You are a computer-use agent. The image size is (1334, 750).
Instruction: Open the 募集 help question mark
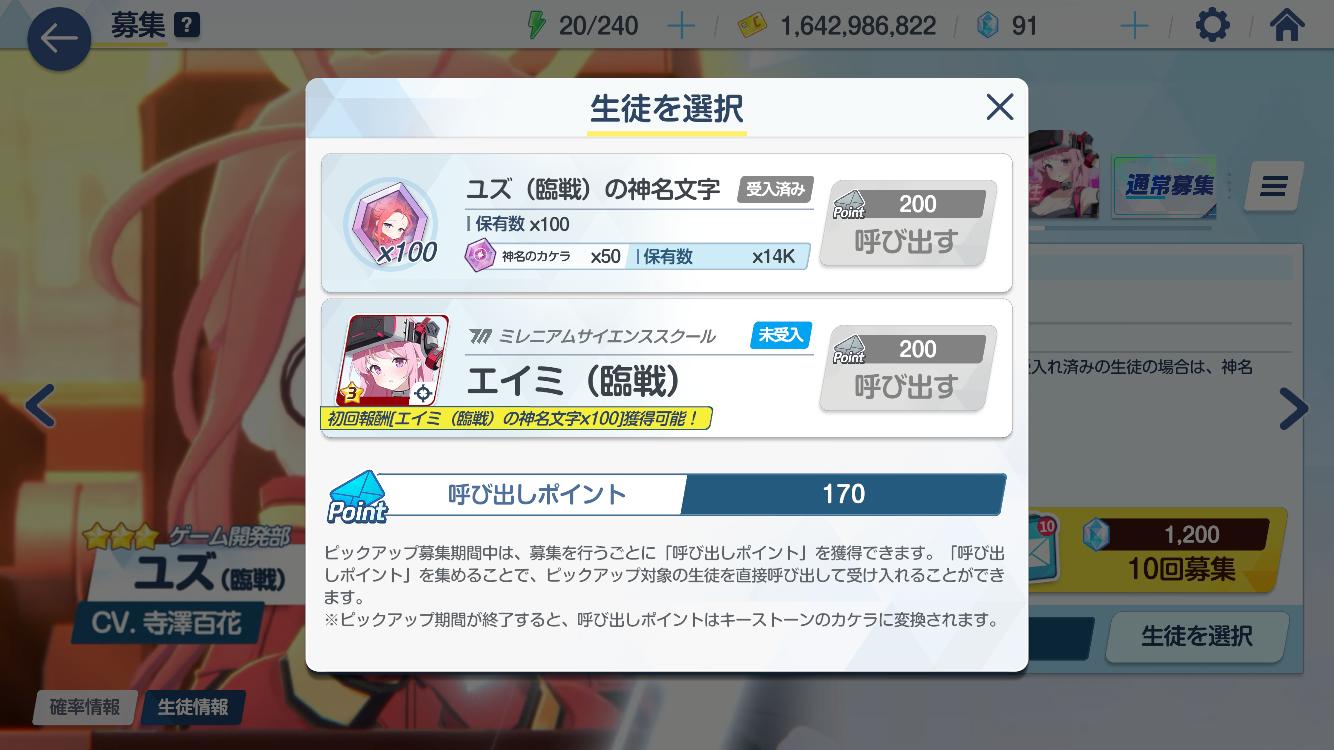pos(187,25)
